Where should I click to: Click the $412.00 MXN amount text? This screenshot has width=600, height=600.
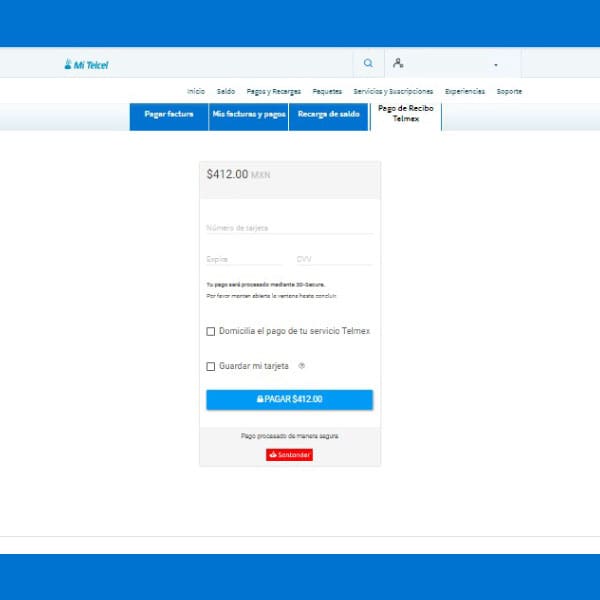click(238, 174)
